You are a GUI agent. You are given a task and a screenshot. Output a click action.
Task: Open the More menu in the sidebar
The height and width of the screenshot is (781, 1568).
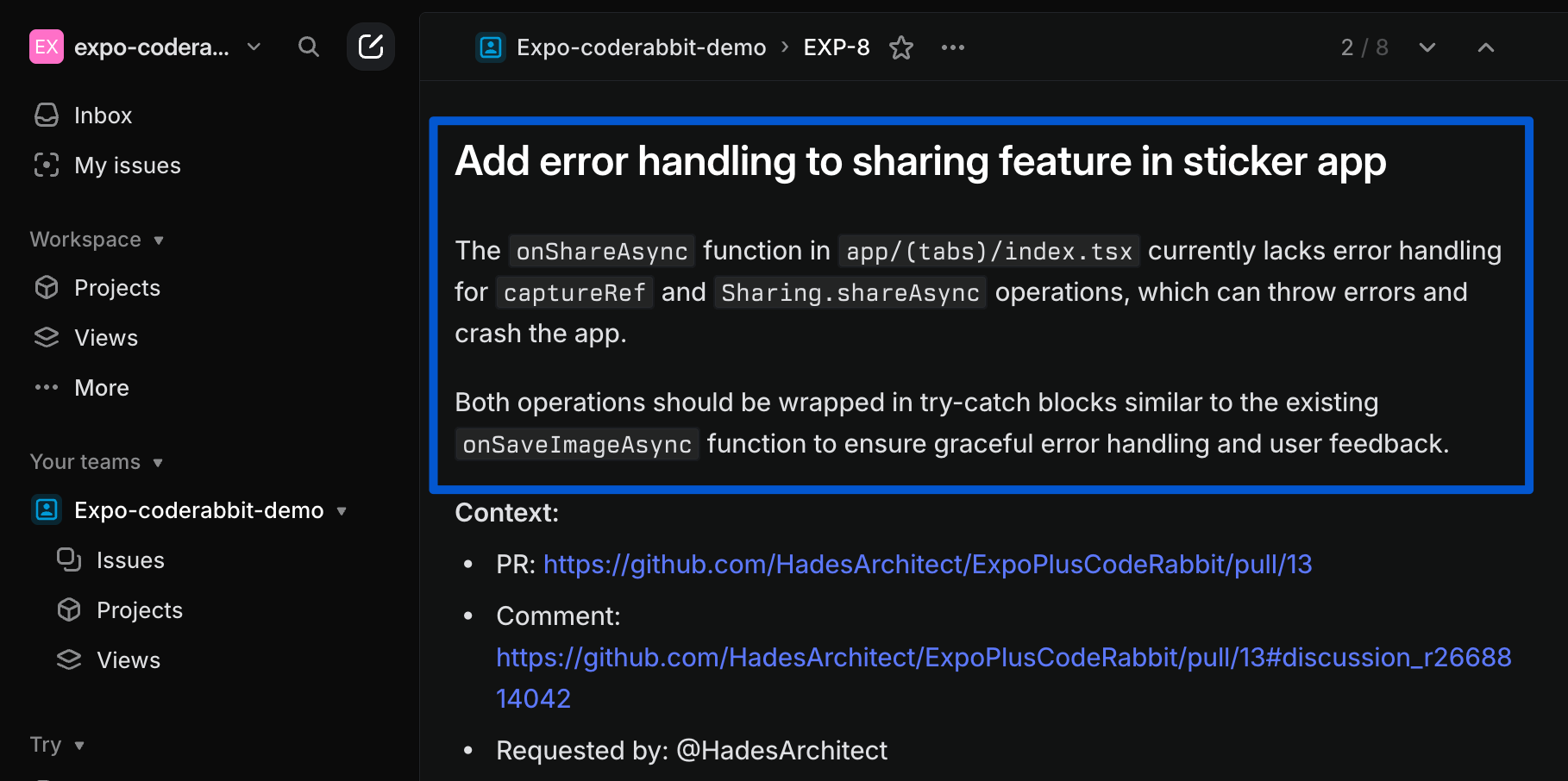point(101,387)
